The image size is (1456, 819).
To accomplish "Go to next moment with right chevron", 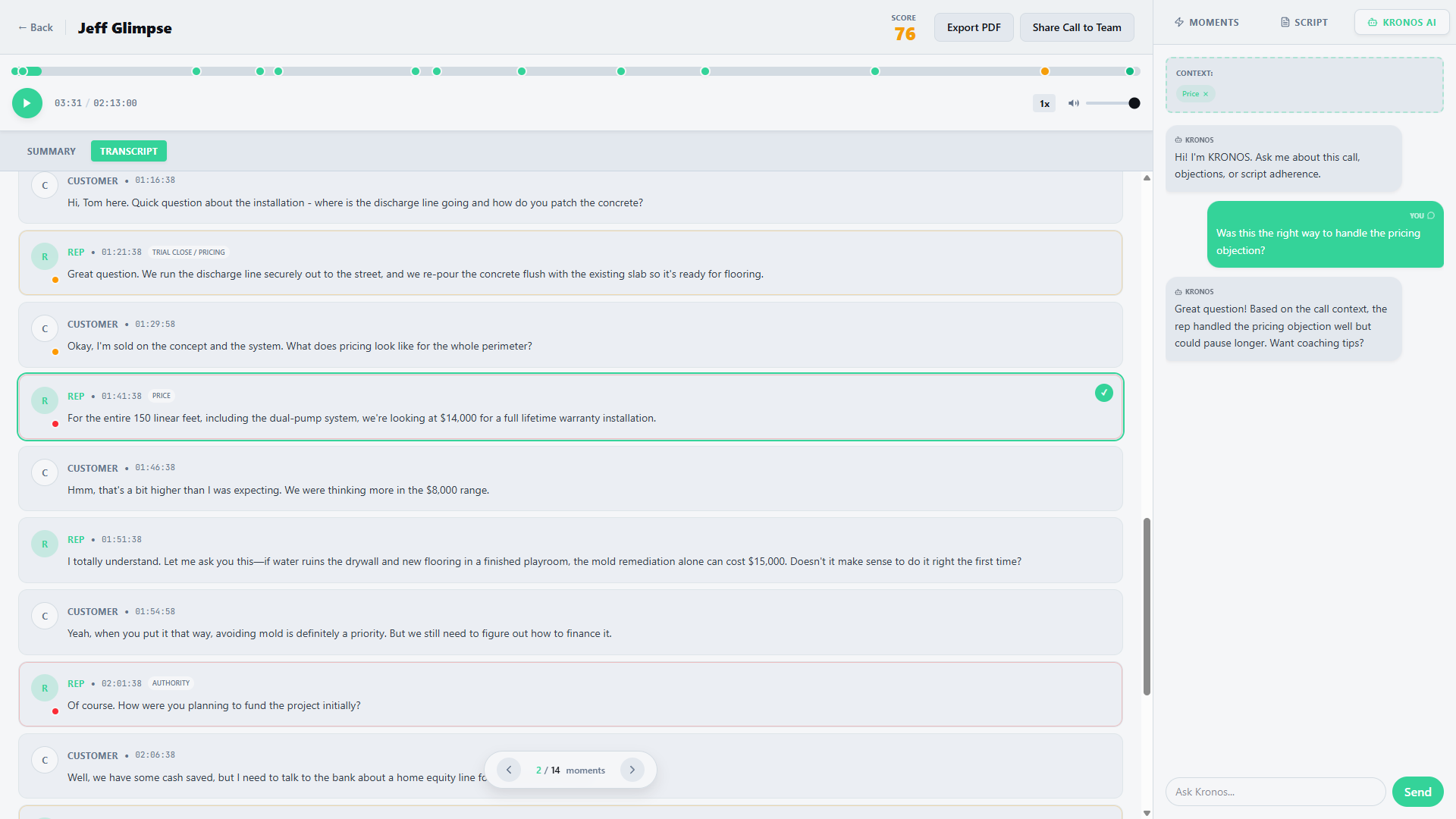I will pos(632,770).
